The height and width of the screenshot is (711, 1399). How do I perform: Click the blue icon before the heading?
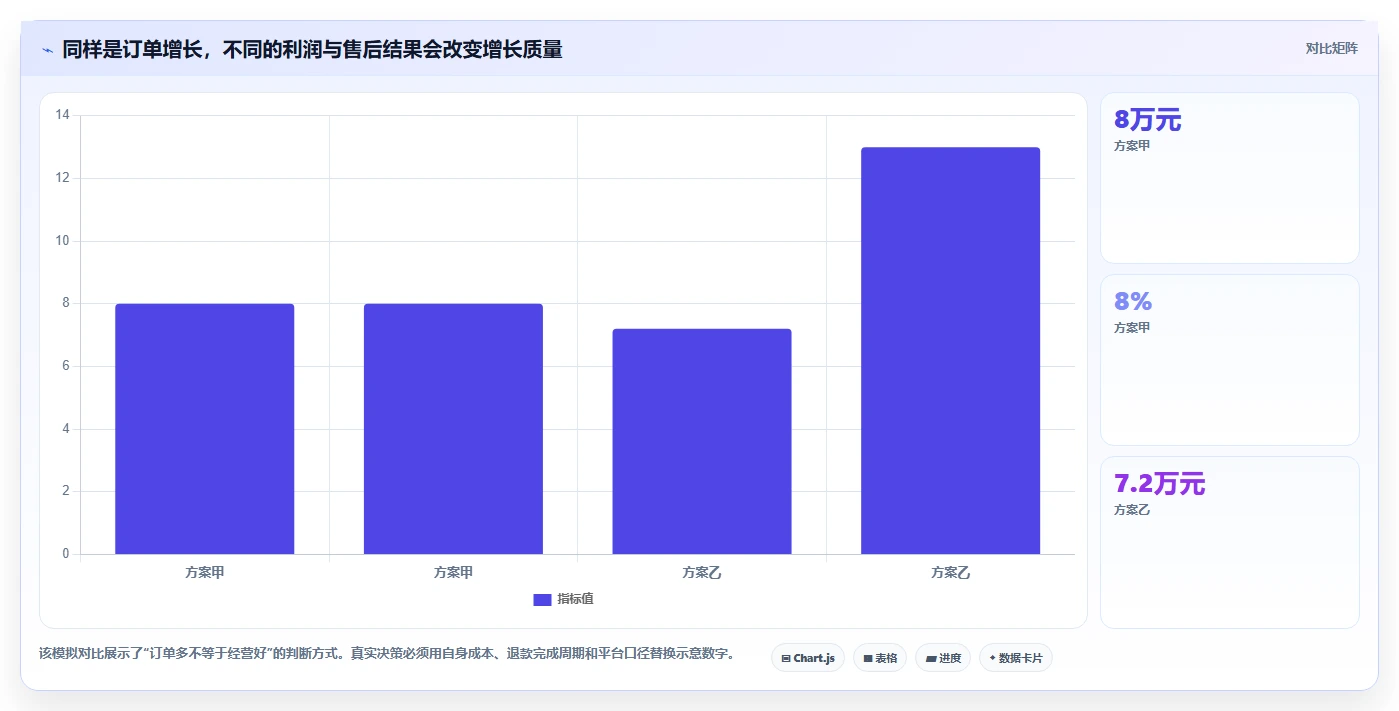47,49
